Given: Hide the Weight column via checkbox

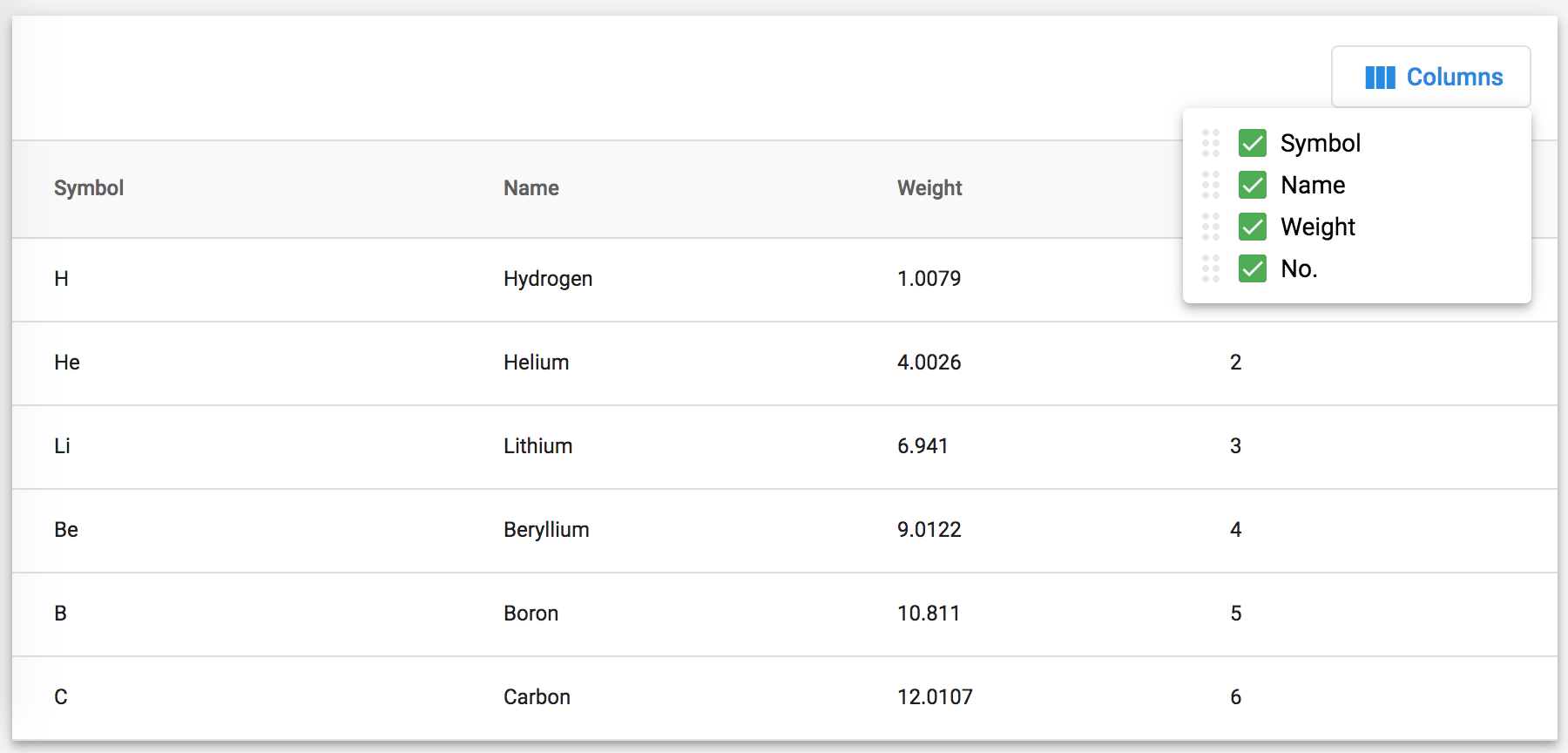Looking at the screenshot, I should (1253, 227).
